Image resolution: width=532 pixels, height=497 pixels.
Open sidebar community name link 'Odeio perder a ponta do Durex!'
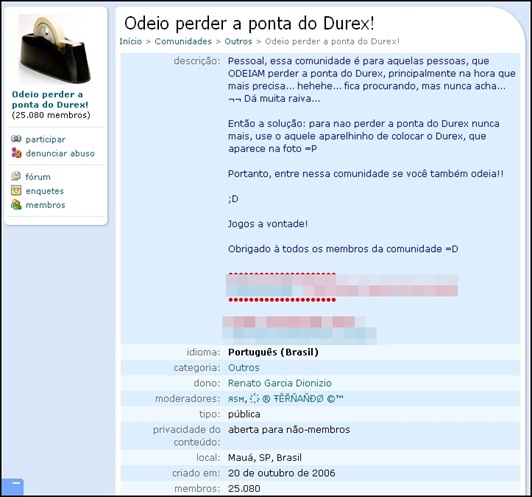point(50,99)
